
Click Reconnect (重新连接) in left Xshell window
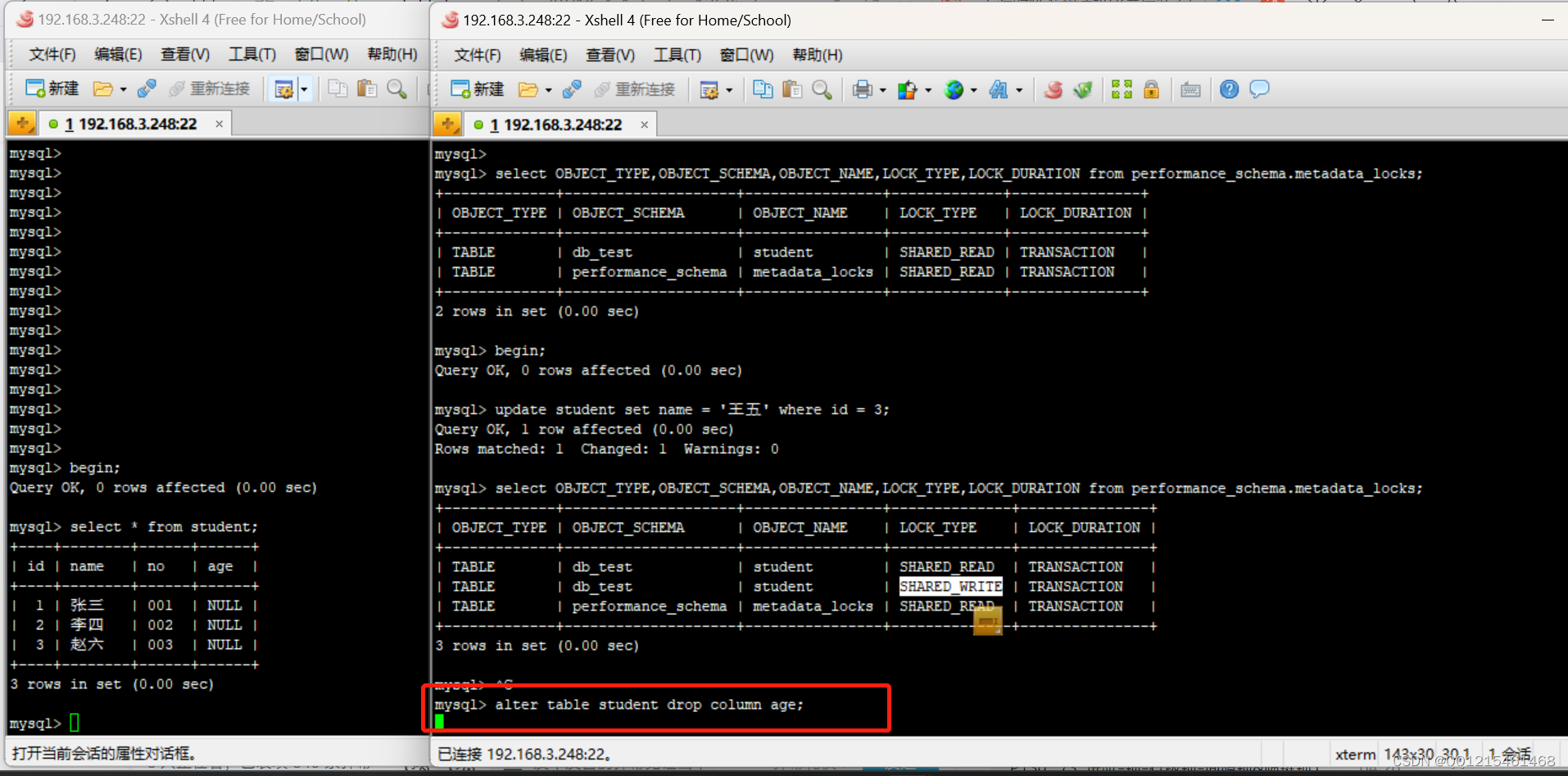point(210,88)
